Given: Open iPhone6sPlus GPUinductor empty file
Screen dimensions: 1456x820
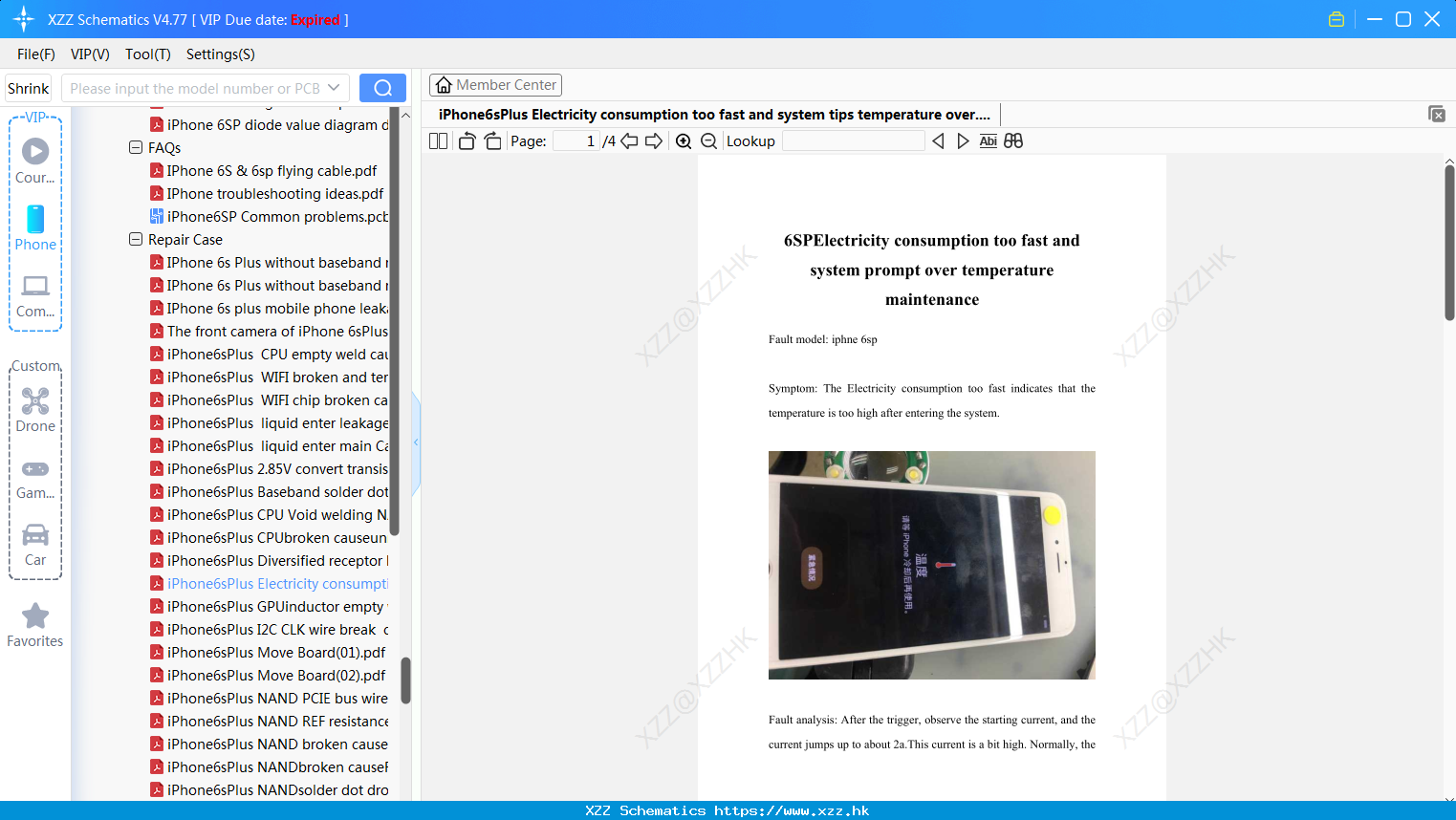Looking at the screenshot, I should tap(270, 606).
